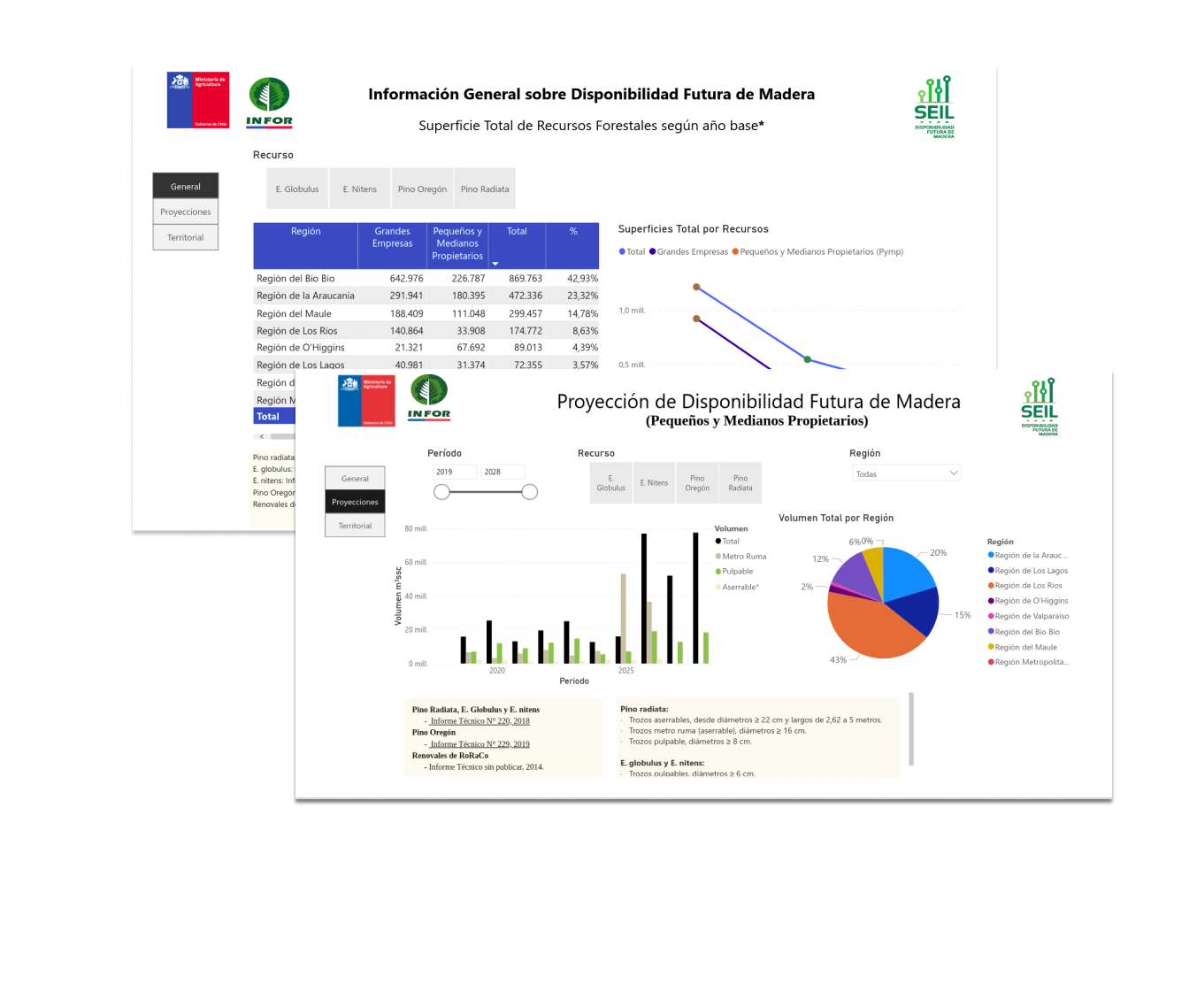Select Región de Valparaíso in pie legend
The height and width of the screenshot is (1008, 1197).
click(x=1029, y=617)
